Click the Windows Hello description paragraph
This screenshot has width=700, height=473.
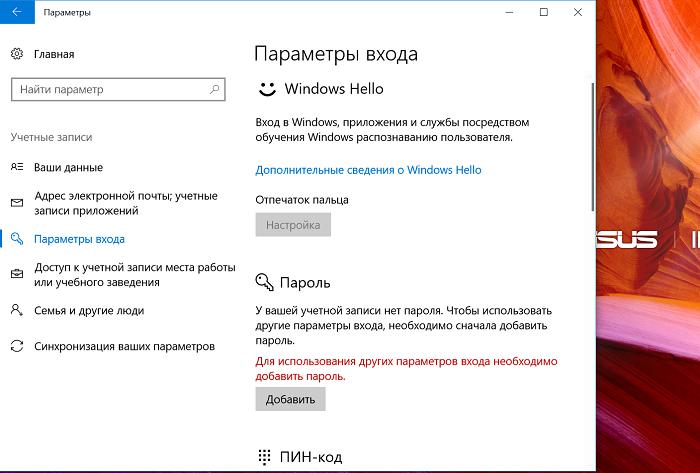(392, 129)
